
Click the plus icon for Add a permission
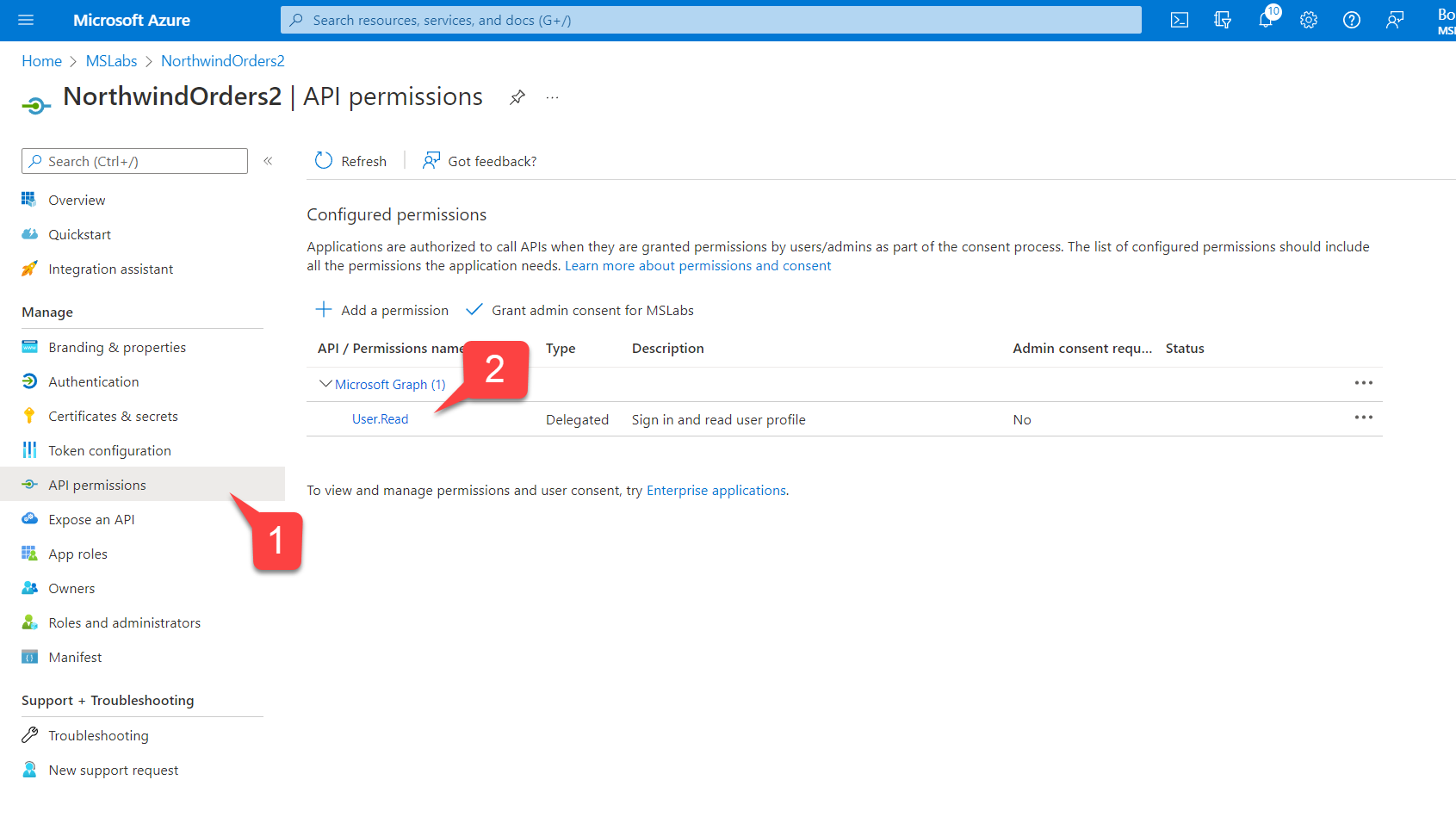pyautogui.click(x=324, y=309)
